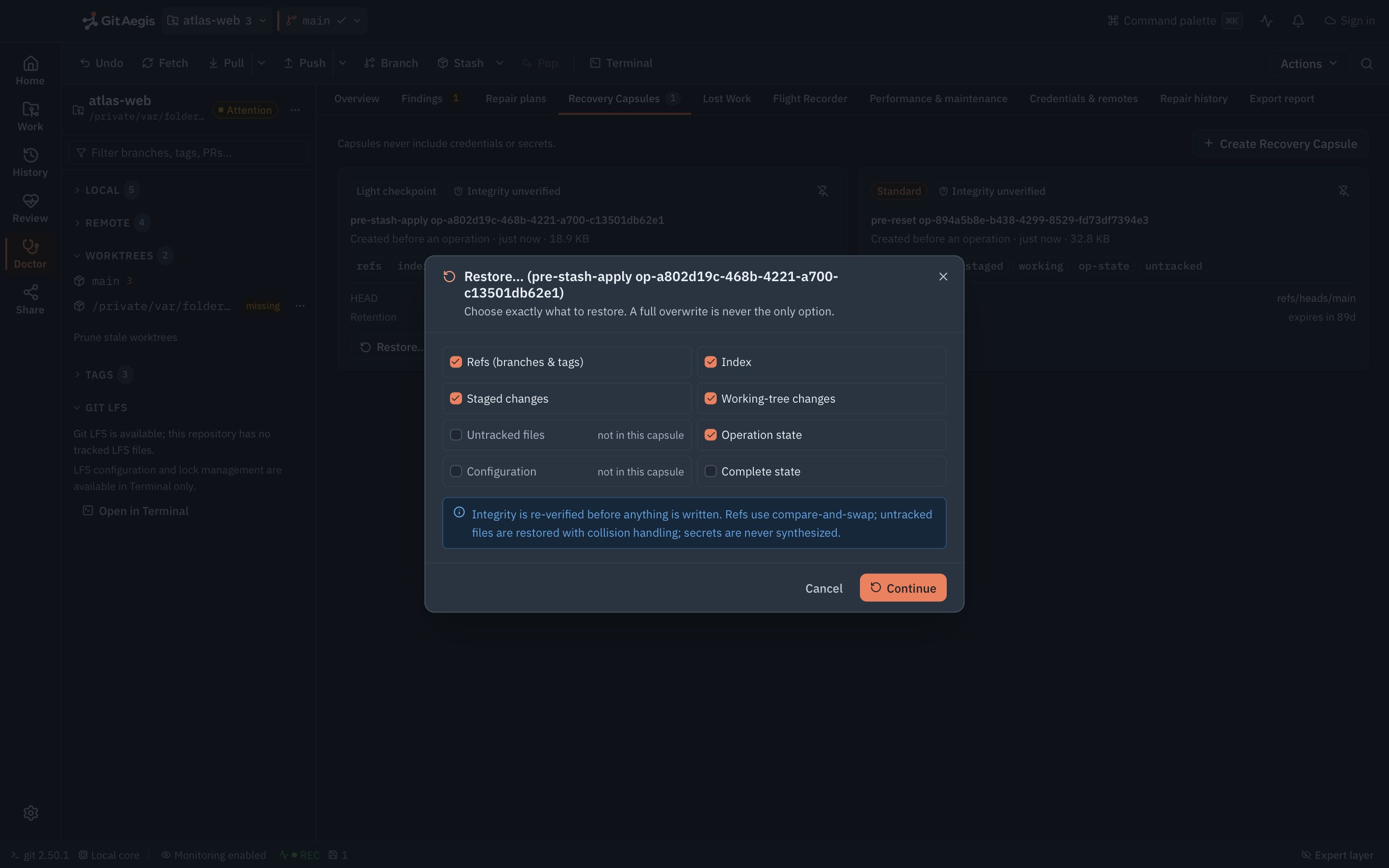Click Open in Terminal link
This screenshot has width=1389, height=868.
click(136, 511)
